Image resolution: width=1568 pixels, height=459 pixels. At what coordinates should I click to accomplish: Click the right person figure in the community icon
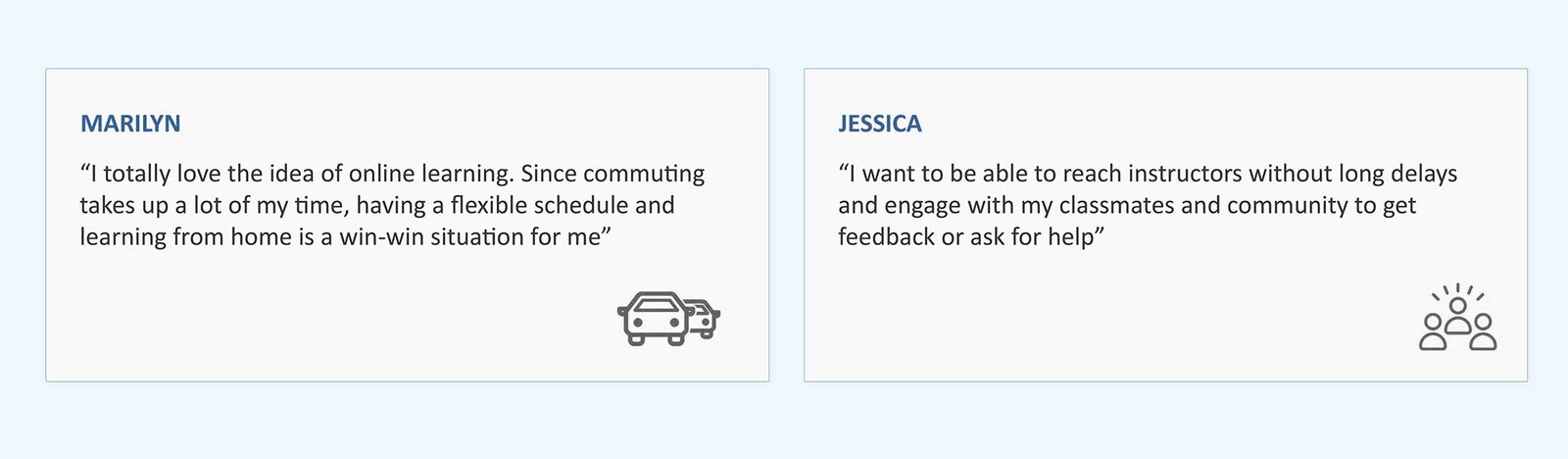point(1483,332)
